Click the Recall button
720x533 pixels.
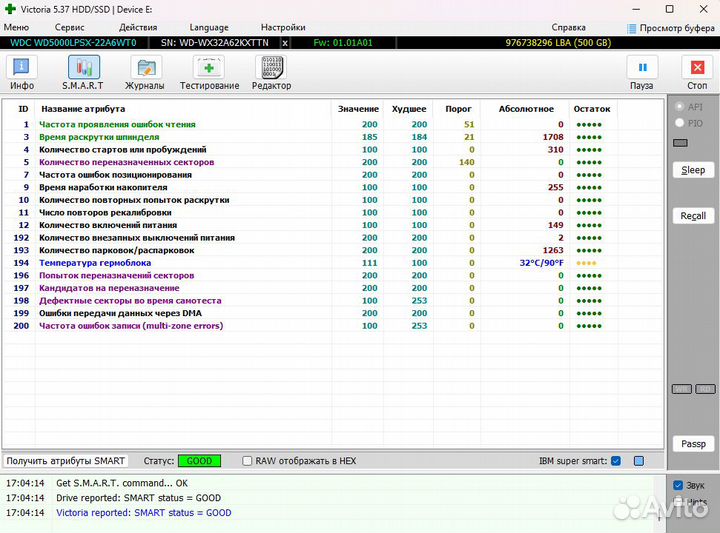(x=693, y=216)
